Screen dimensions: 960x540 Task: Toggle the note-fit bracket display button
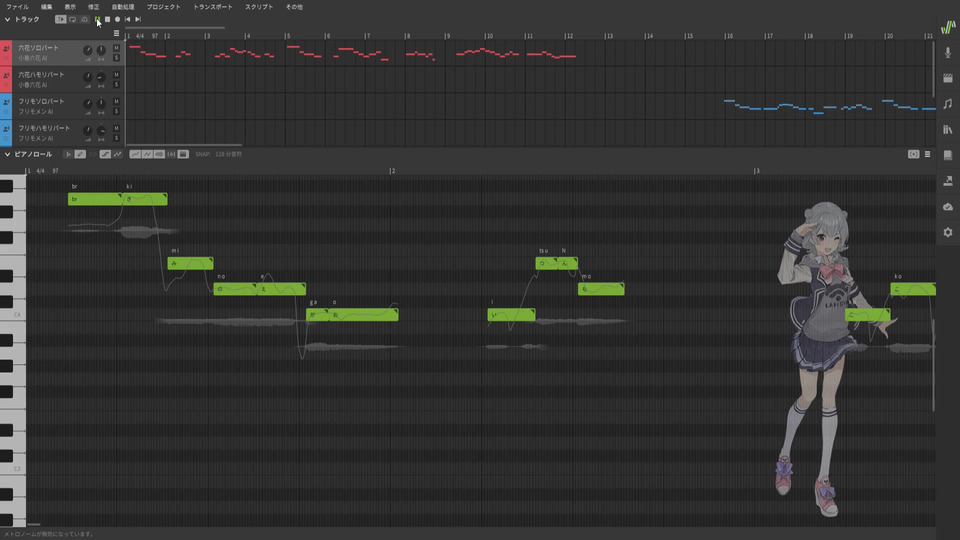[x=171, y=154]
